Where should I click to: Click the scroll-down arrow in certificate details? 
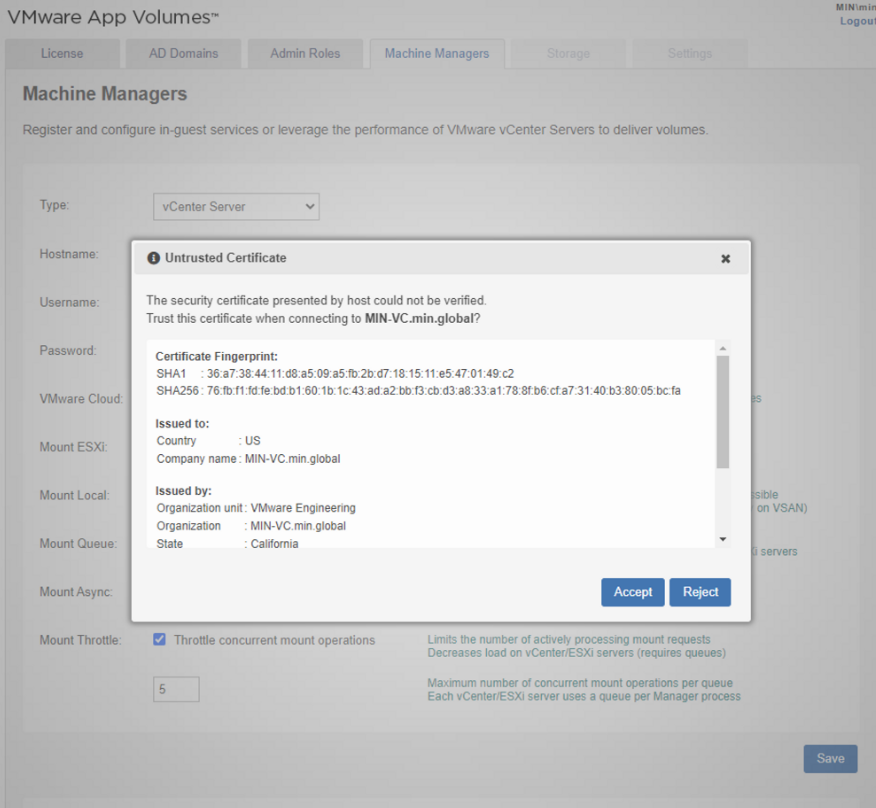coord(723,539)
